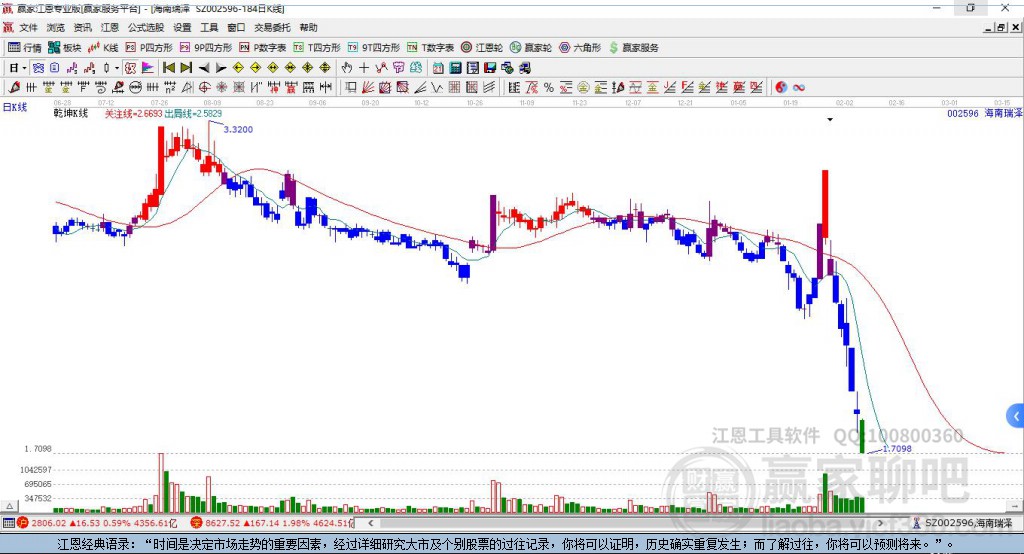Select the crosshair cursor tool
1024x554 pixels.
[x=364, y=68]
